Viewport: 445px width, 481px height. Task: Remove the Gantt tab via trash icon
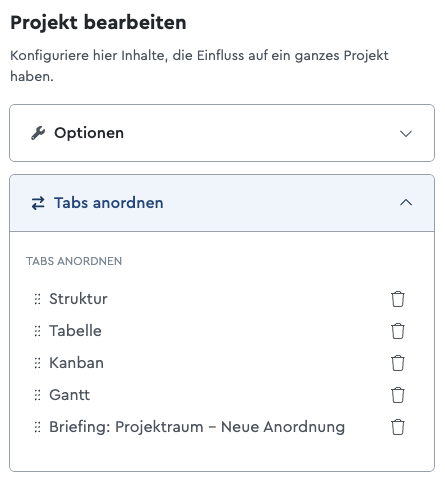[398, 395]
